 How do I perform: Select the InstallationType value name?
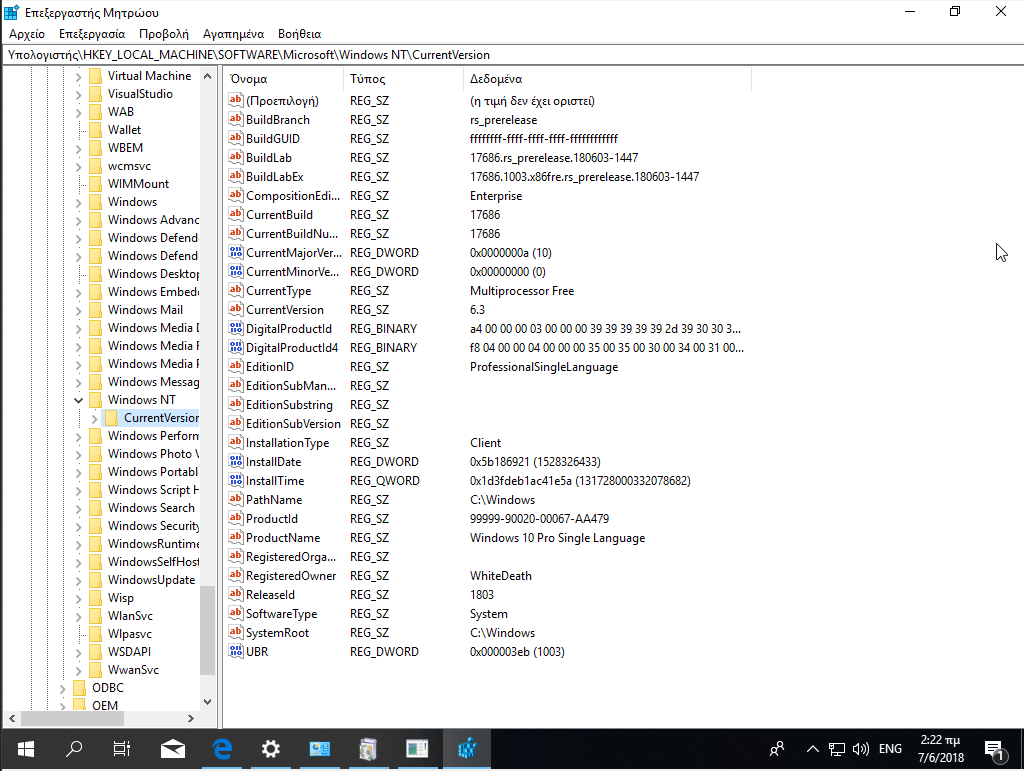point(287,443)
